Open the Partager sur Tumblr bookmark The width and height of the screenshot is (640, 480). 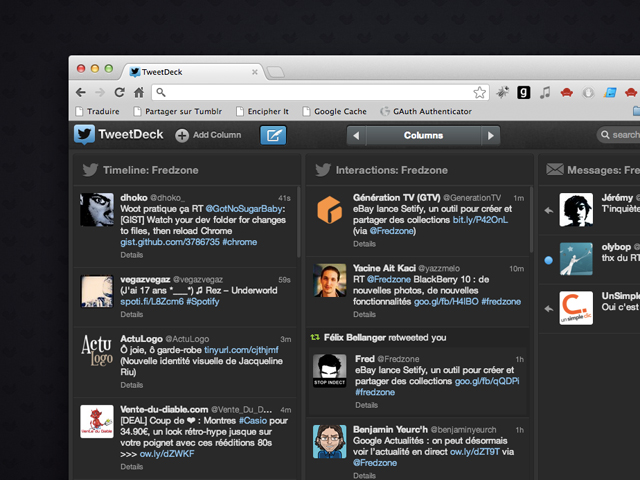click(178, 111)
